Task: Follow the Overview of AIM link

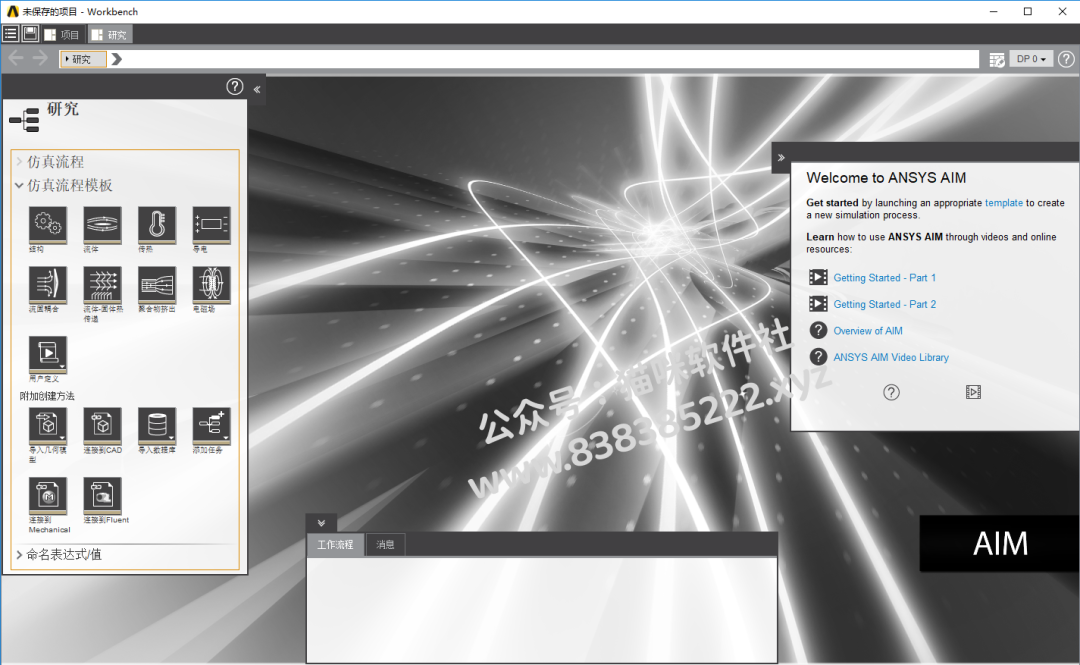Action: tap(868, 331)
